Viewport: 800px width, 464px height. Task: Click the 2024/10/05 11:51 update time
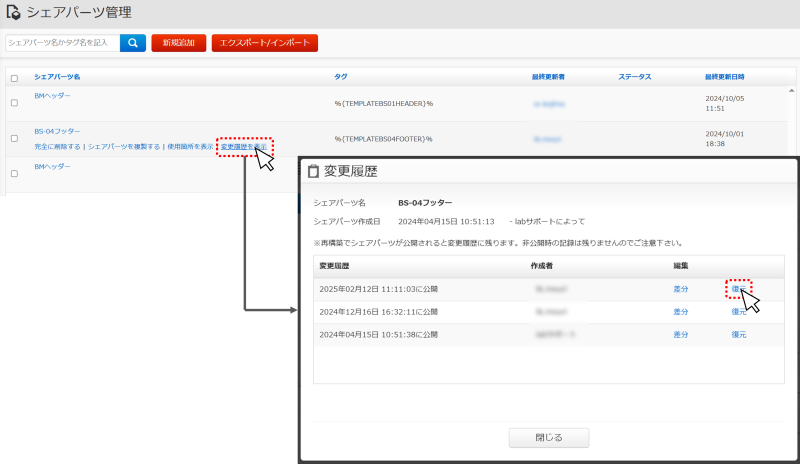pyautogui.click(x=724, y=103)
